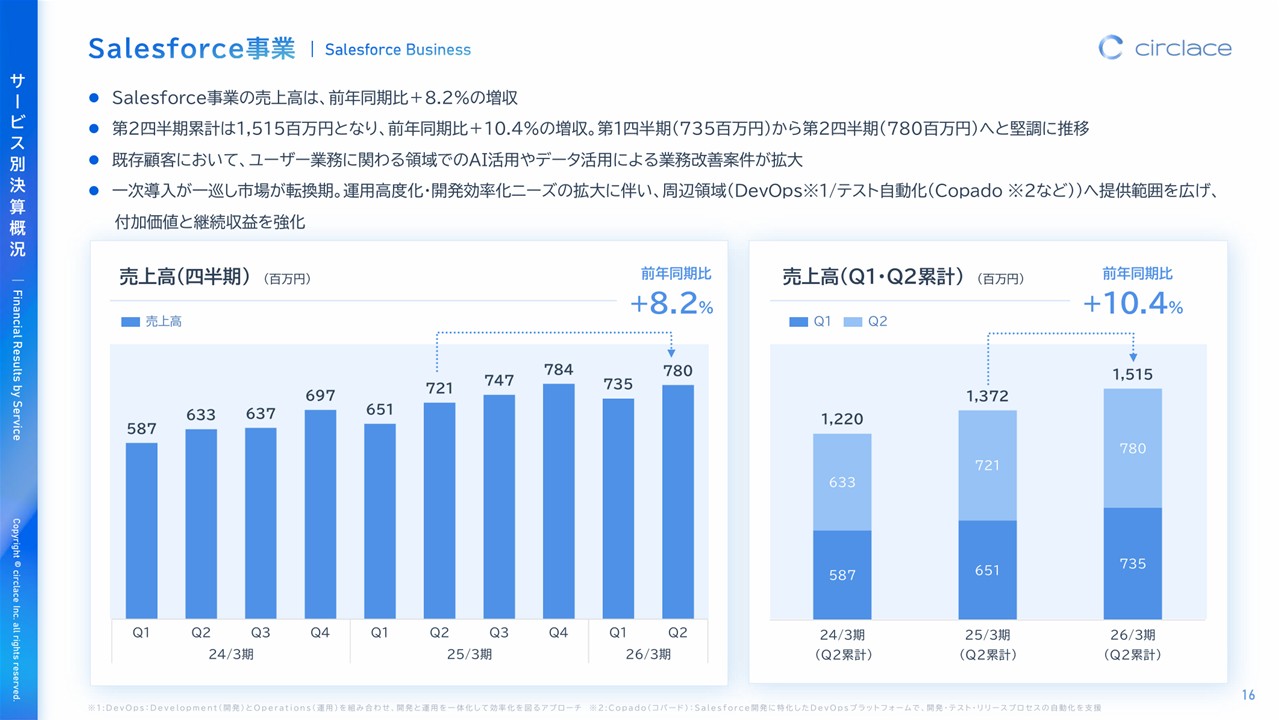1280x720 pixels.
Task: Click the Salesforce事業 slide title
Action: coord(191,48)
